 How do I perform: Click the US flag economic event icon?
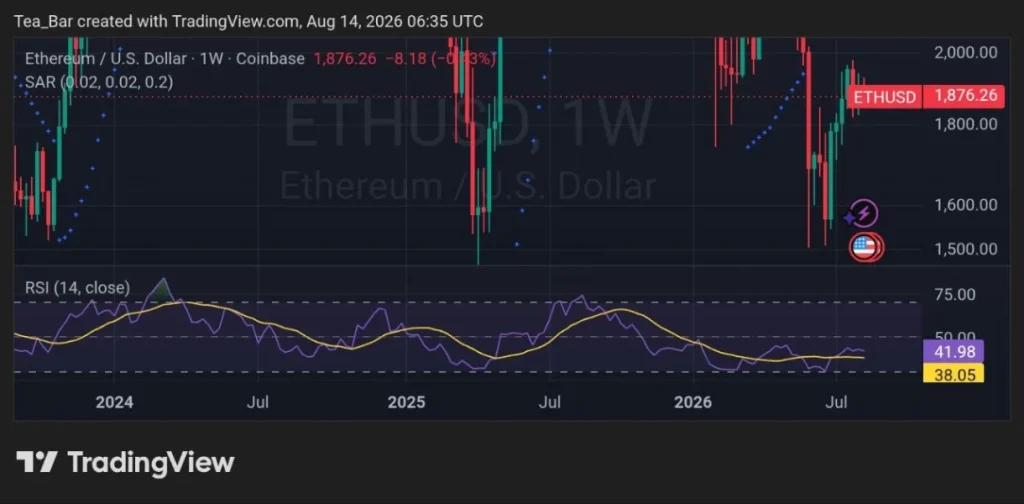[865, 247]
